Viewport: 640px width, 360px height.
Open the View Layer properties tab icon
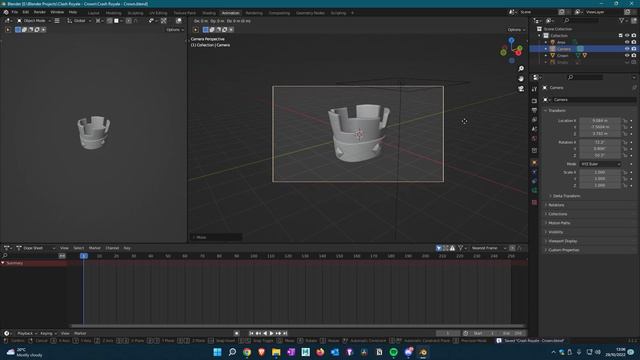[x=534, y=120]
